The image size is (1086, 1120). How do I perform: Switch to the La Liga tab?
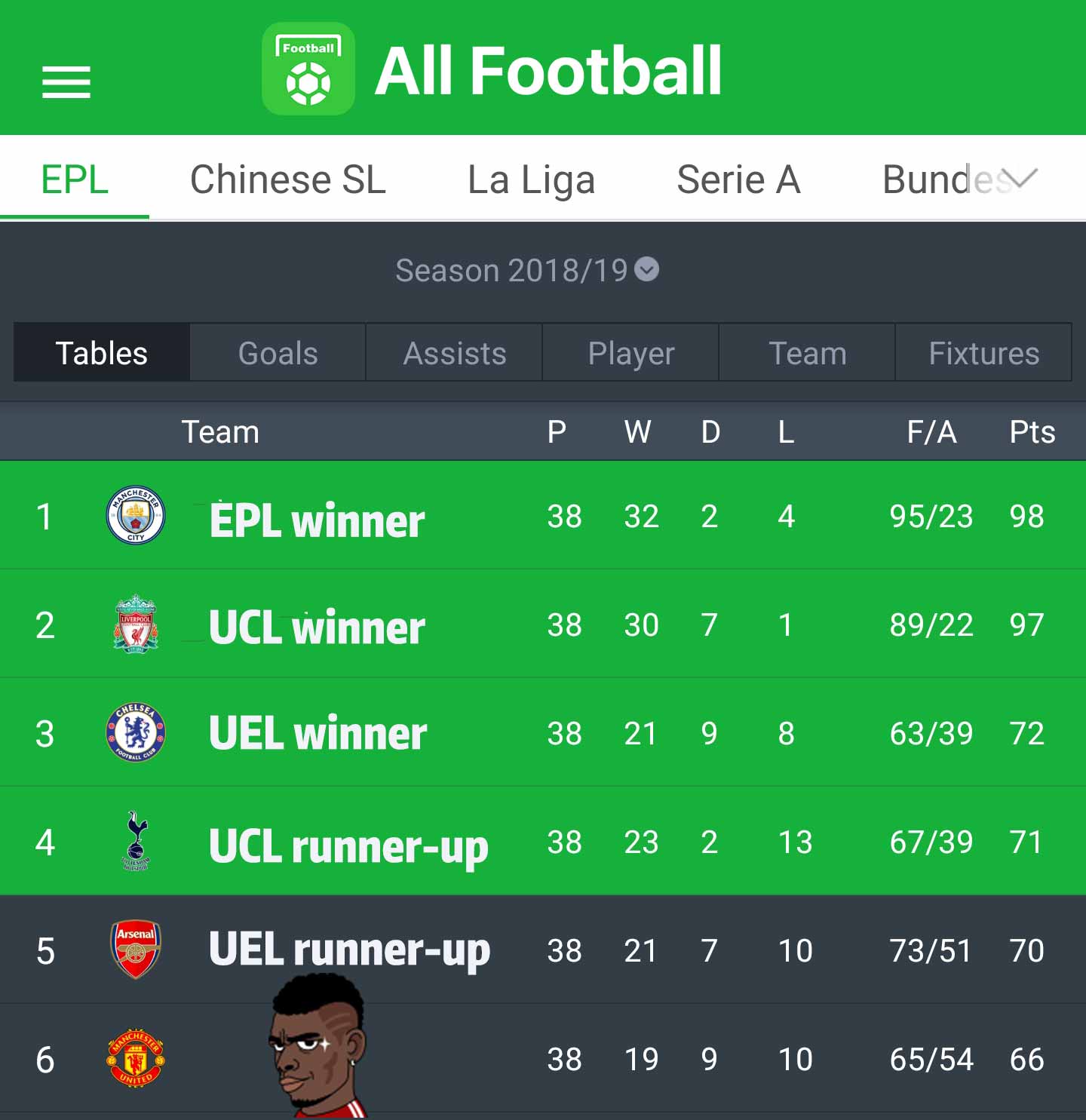pyautogui.click(x=531, y=180)
